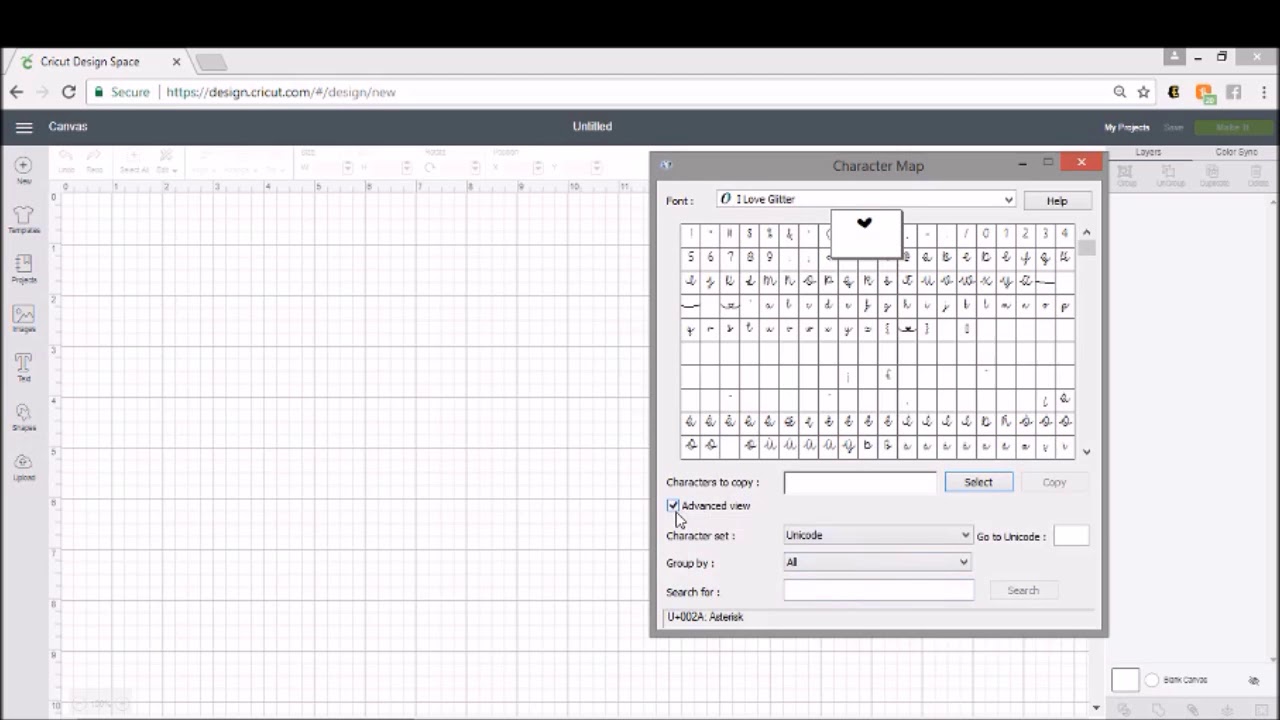Click the Help button in Character Map
Viewport: 1280px width, 720px height.
[x=1057, y=201]
